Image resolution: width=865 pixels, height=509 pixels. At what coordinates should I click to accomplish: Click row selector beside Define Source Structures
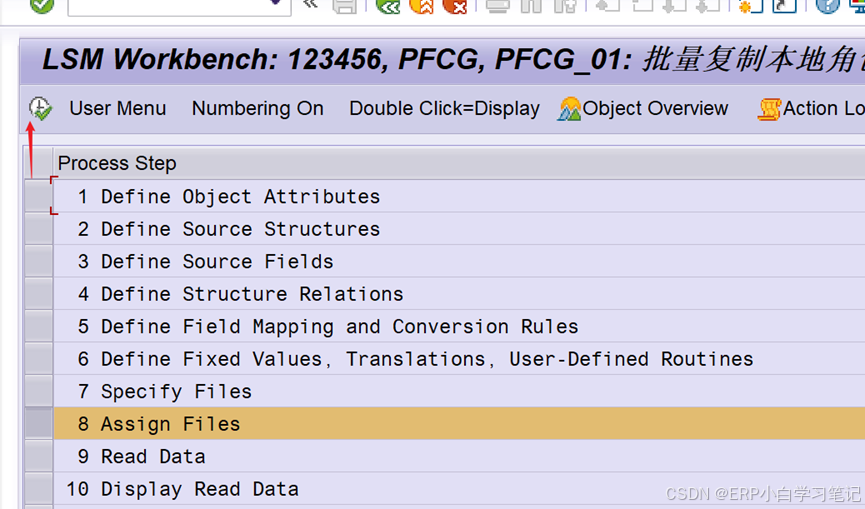click(x=39, y=229)
